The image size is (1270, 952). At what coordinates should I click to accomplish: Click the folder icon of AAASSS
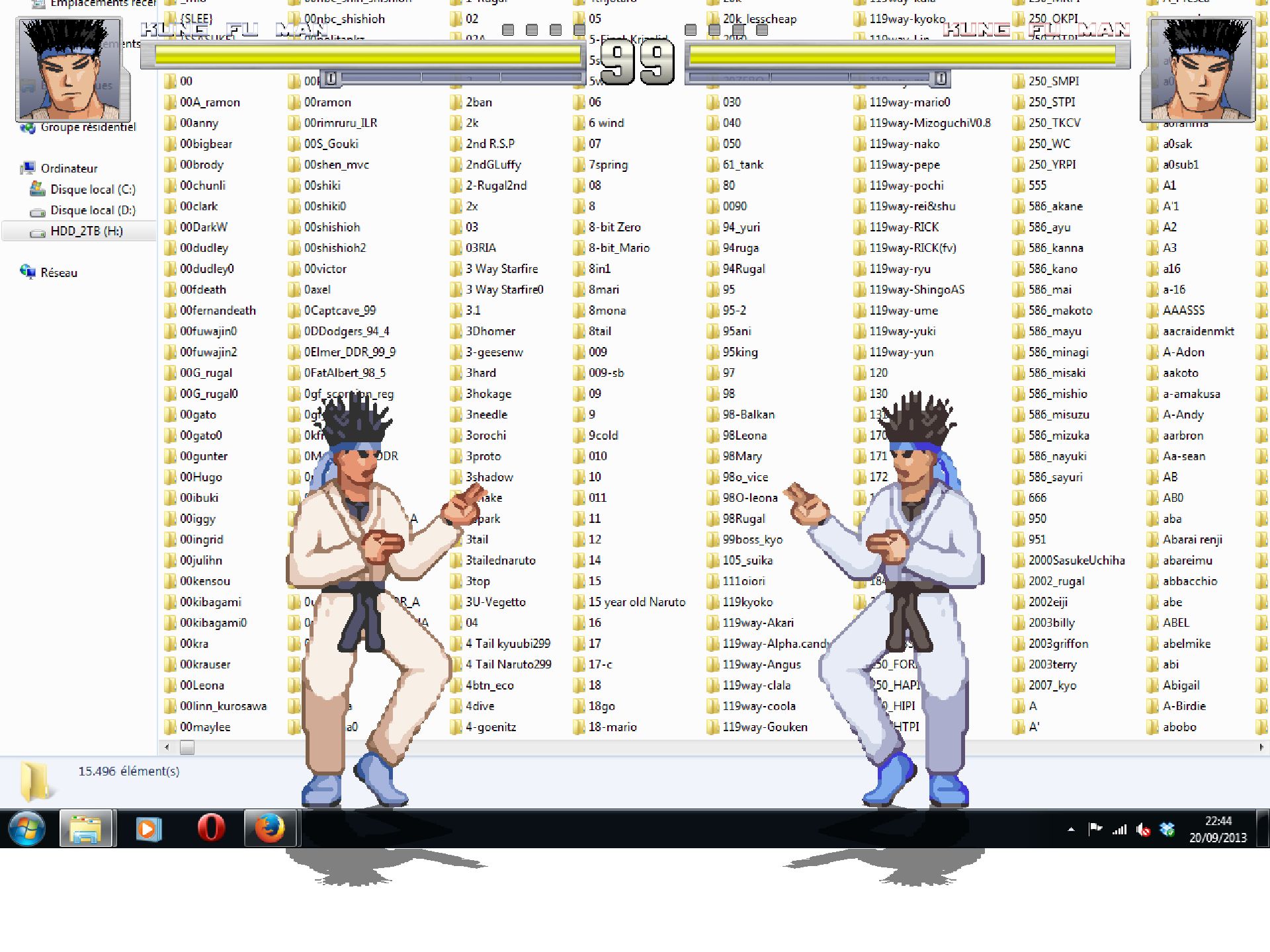pyautogui.click(x=1153, y=311)
